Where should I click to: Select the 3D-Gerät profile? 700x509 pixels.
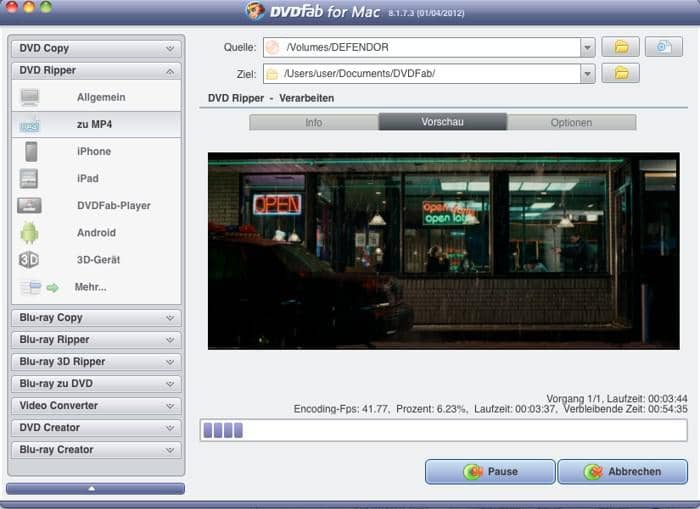point(96,260)
